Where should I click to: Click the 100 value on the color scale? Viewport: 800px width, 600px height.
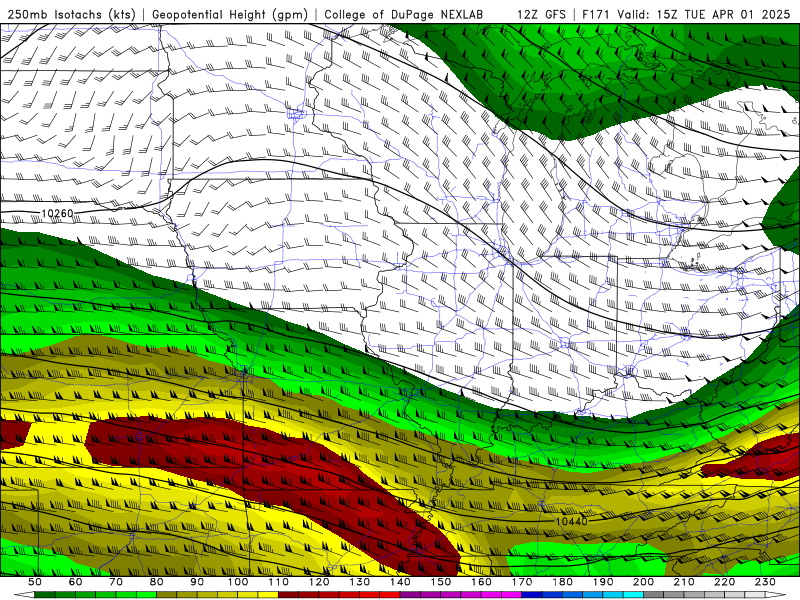tap(238, 582)
